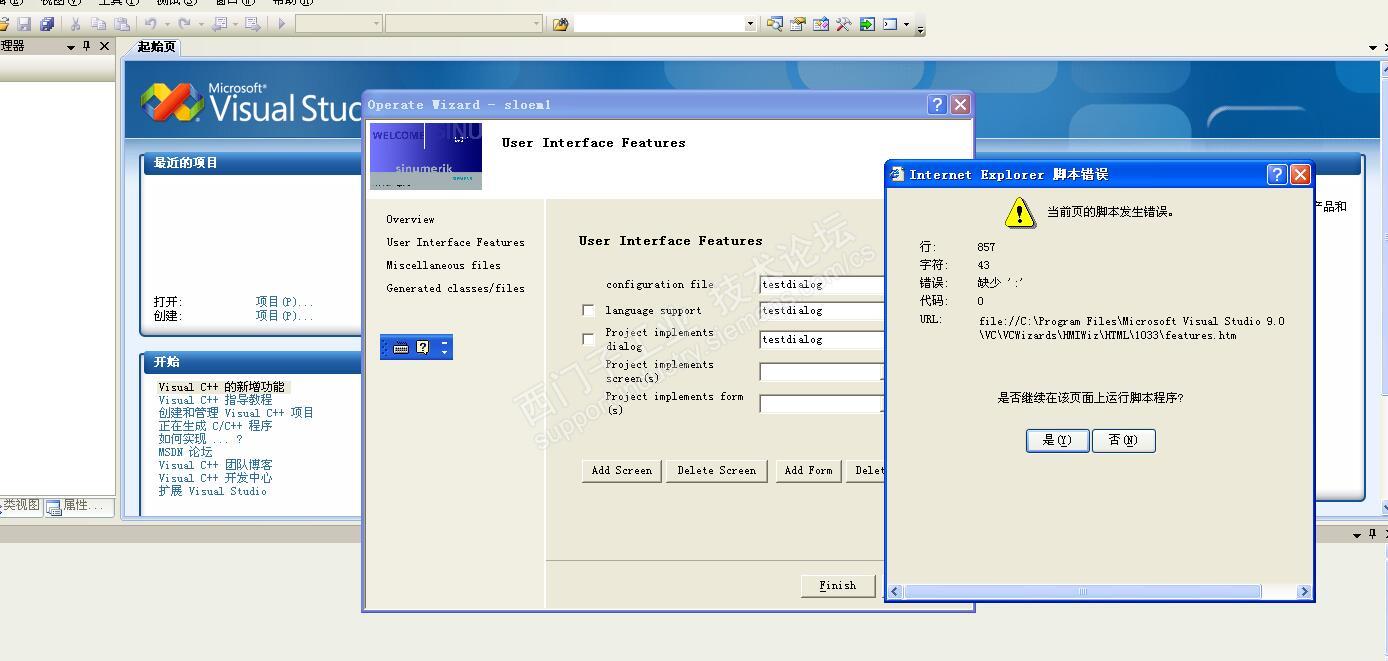Switch to the 类视图 bottom tab
This screenshot has height=661, width=1388.
click(21, 506)
